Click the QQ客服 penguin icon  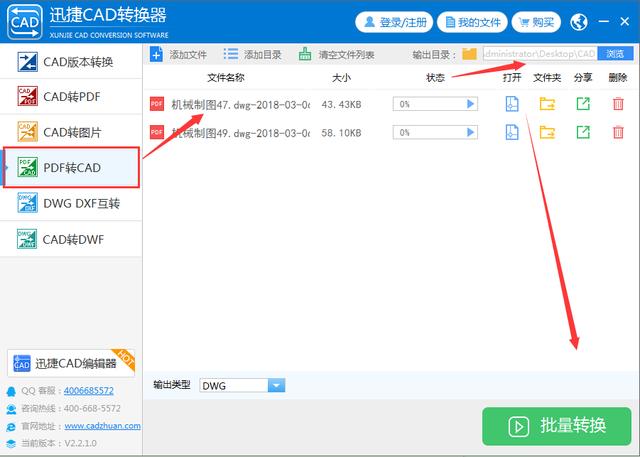click(11, 391)
